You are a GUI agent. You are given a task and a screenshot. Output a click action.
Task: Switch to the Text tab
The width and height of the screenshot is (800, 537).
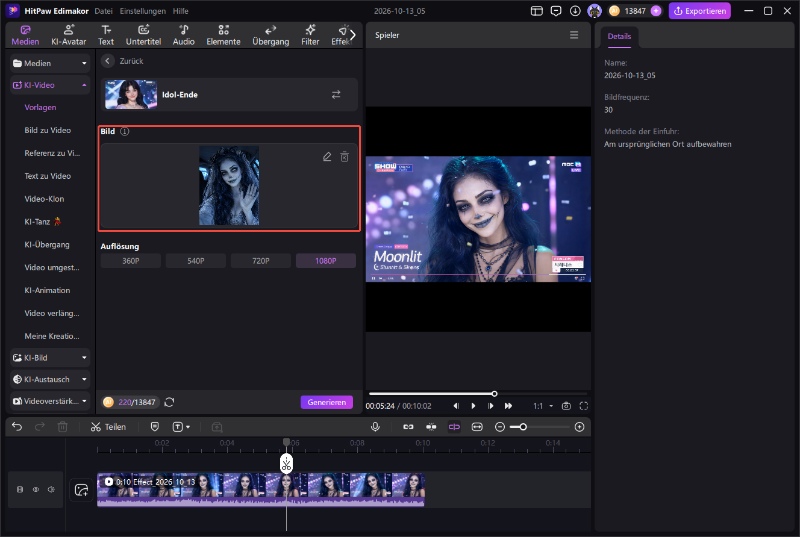click(106, 35)
